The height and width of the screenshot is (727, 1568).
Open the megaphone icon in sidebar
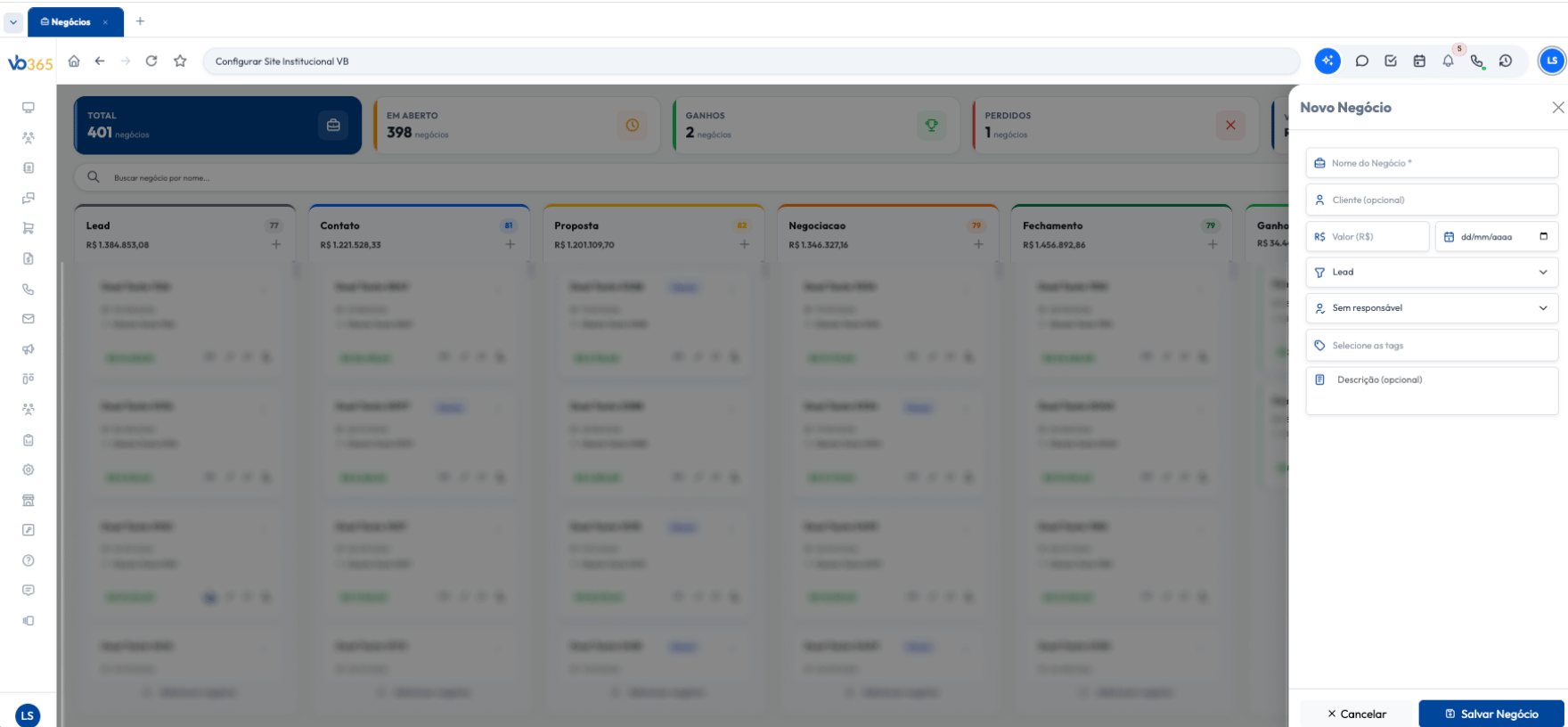point(29,349)
